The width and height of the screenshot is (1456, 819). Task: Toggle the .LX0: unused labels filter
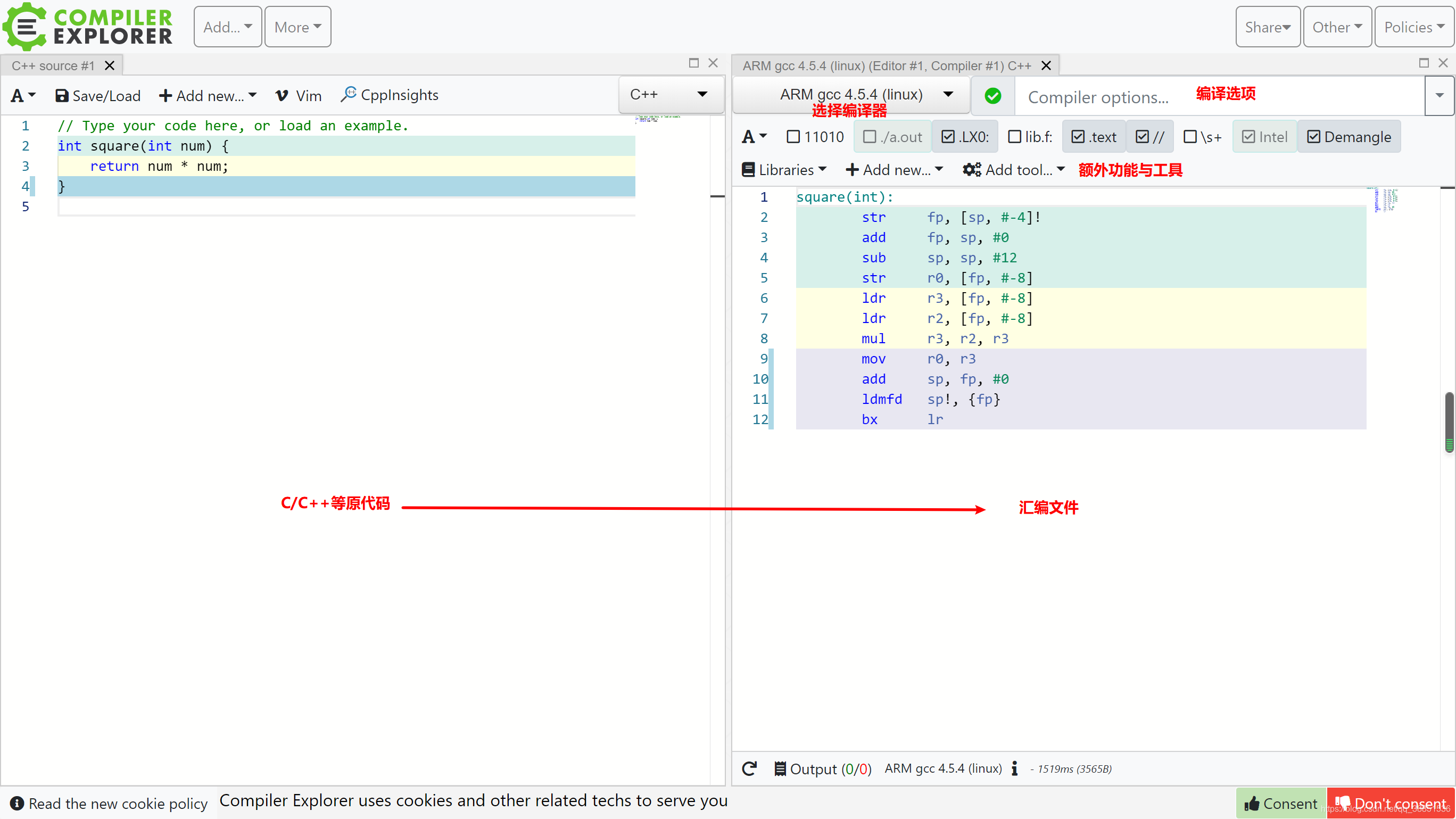coord(964,137)
